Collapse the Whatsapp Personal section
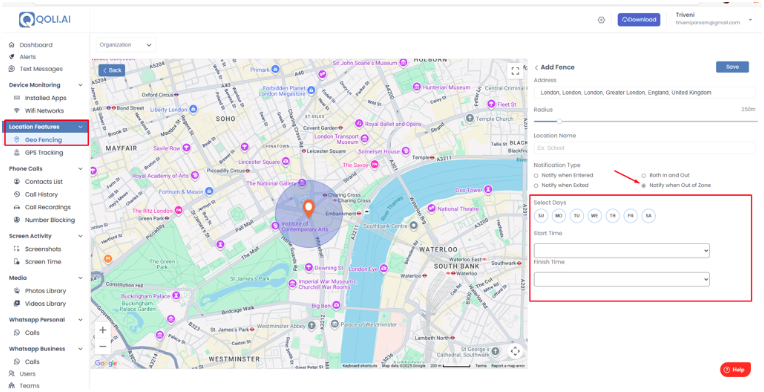 [x=80, y=320]
